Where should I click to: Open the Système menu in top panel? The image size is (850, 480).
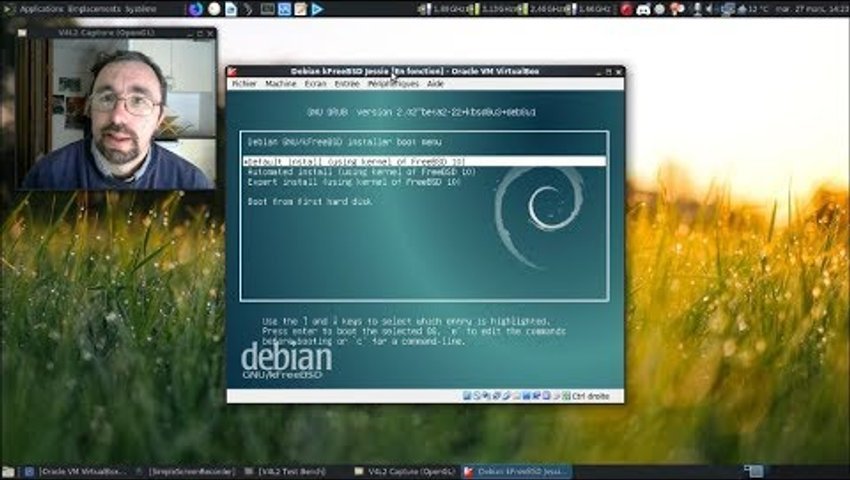(x=140, y=9)
